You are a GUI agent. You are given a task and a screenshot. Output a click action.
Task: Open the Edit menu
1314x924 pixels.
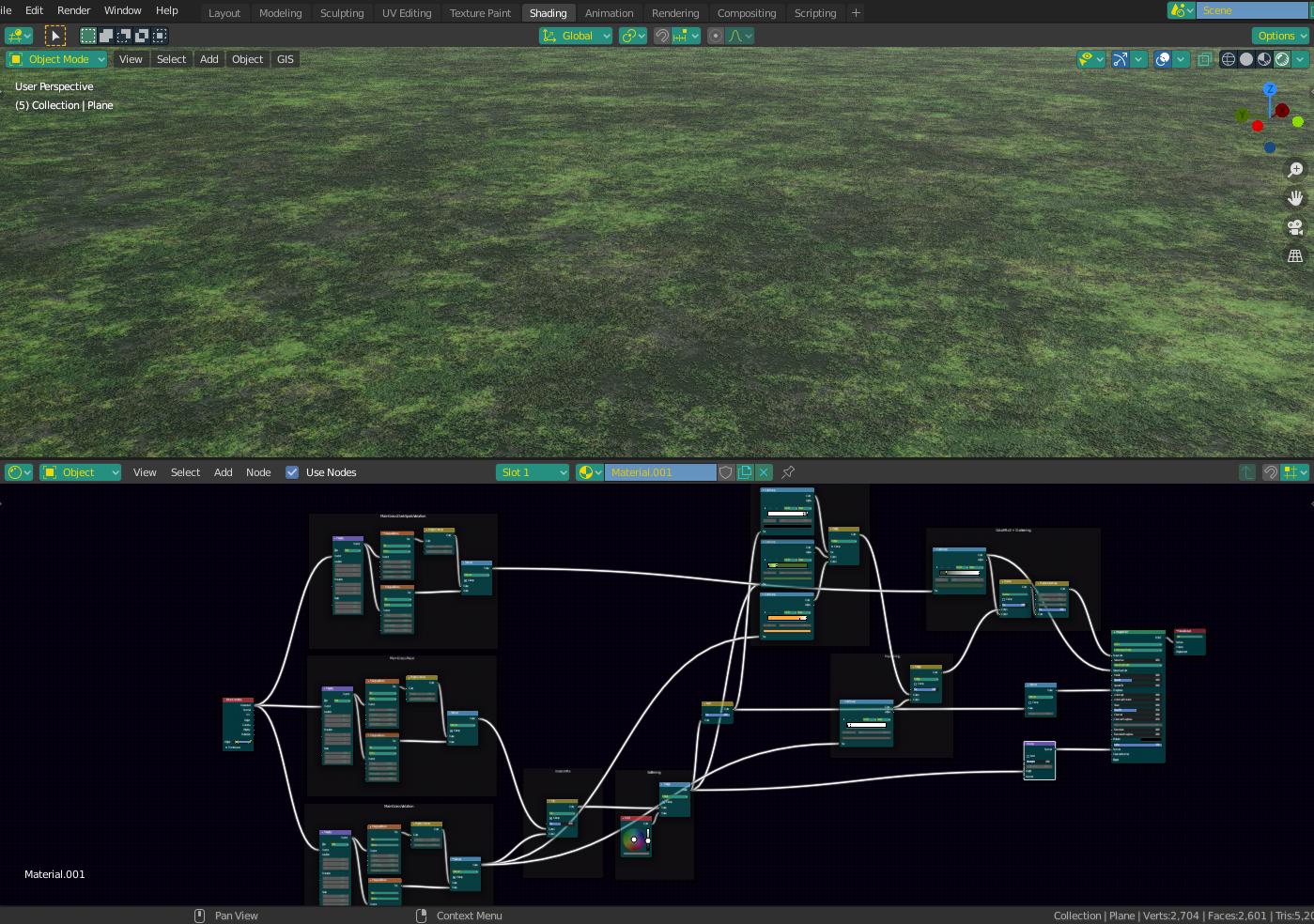tap(34, 10)
